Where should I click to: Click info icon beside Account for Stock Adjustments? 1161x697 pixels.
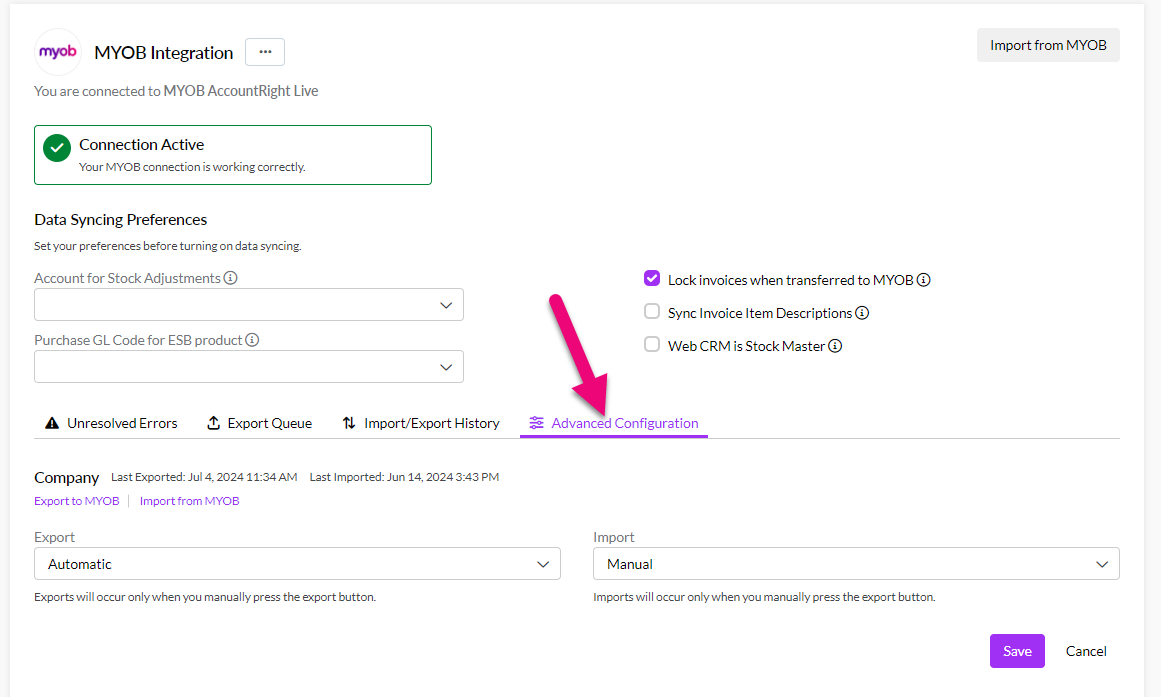230,278
